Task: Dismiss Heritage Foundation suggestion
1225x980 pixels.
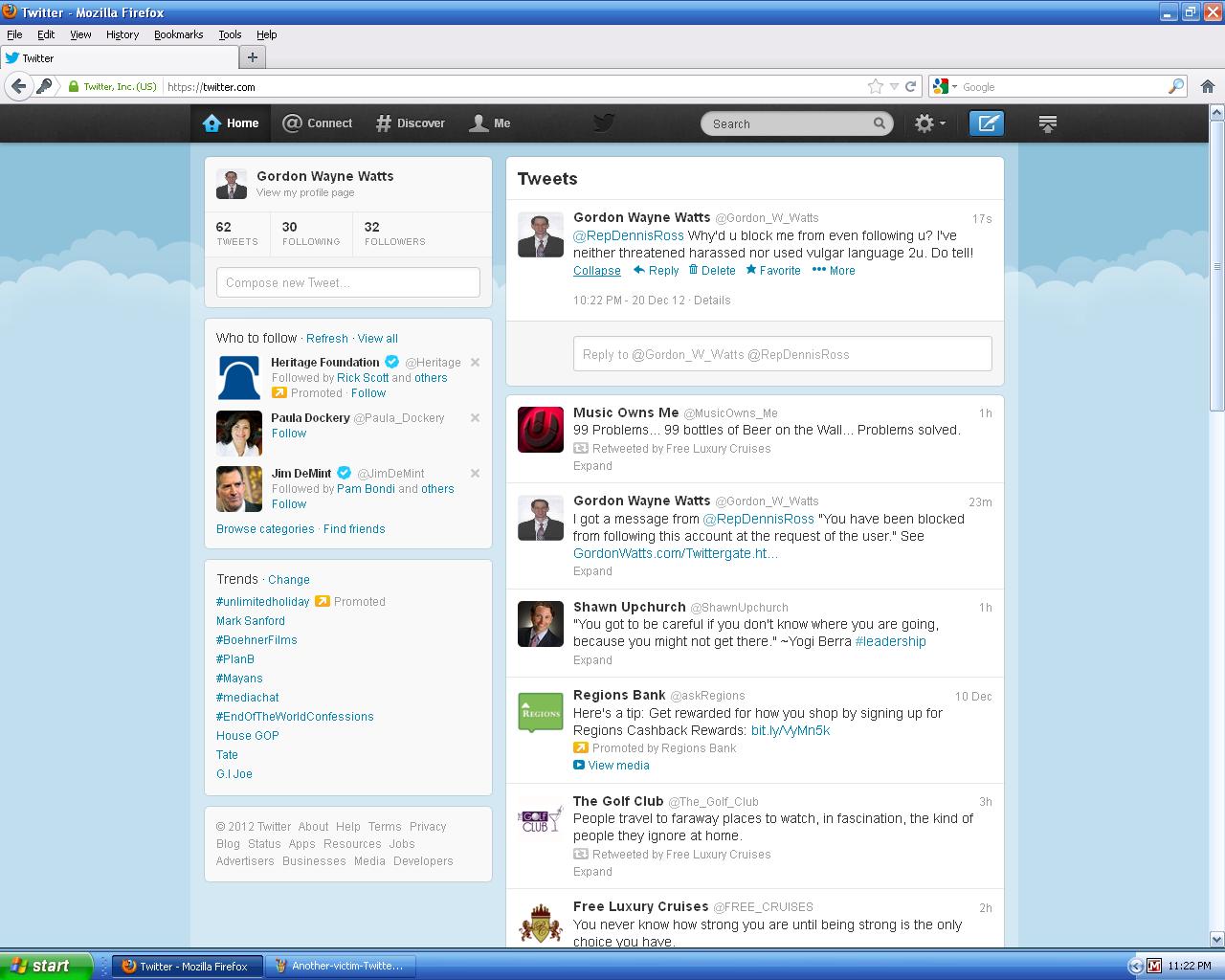Action: (475, 362)
